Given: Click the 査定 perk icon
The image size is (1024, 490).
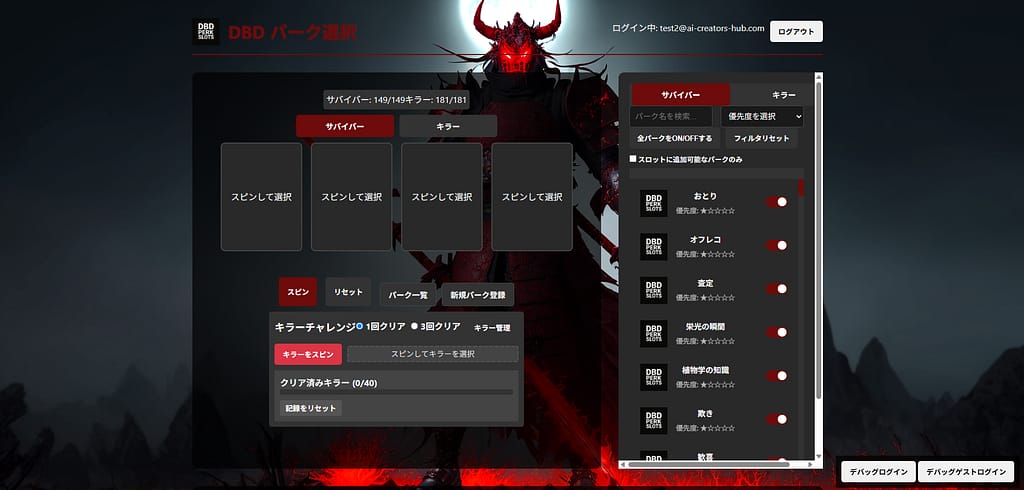Looking at the screenshot, I should (x=653, y=290).
